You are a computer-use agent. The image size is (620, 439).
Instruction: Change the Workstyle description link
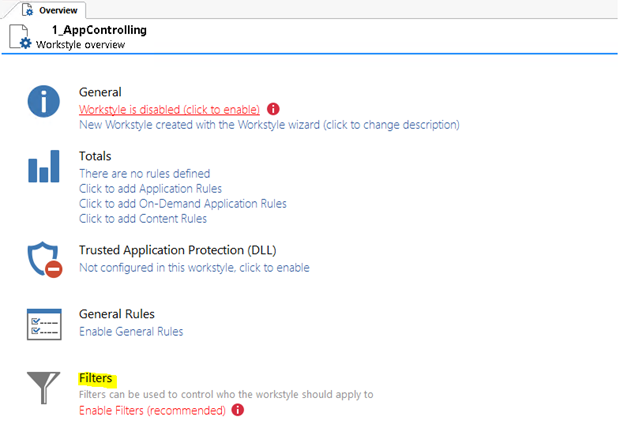click(269, 125)
